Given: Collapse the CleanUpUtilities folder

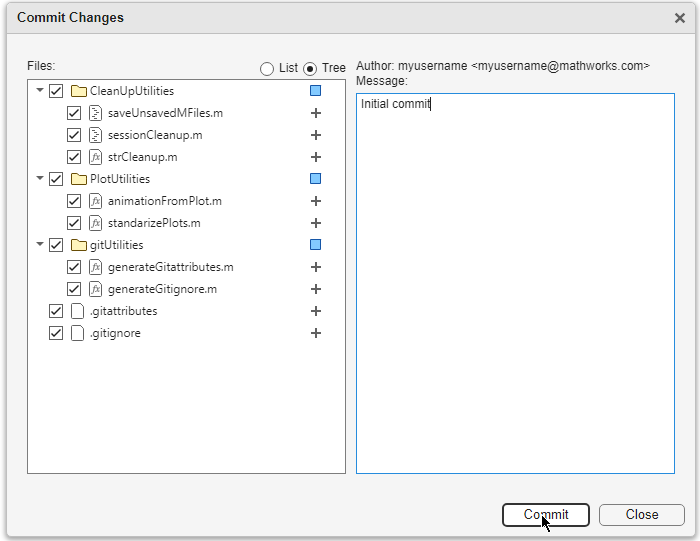Looking at the screenshot, I should point(40,91).
